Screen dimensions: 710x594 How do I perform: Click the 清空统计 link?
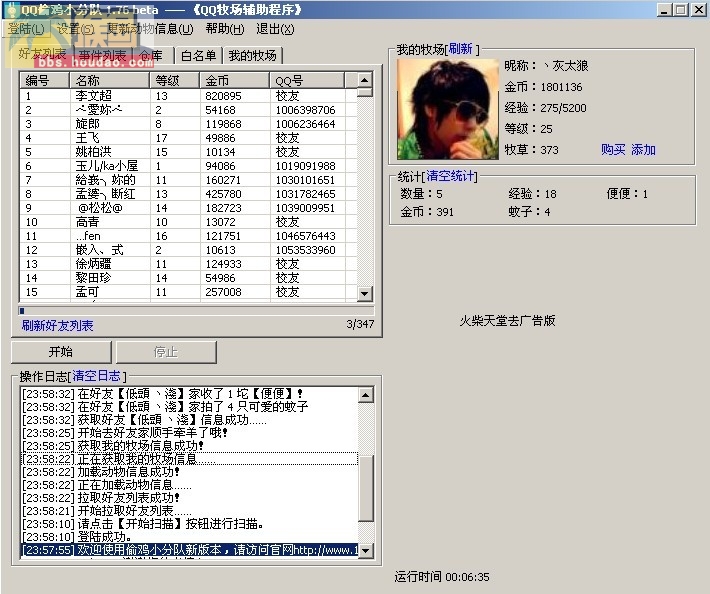450,176
